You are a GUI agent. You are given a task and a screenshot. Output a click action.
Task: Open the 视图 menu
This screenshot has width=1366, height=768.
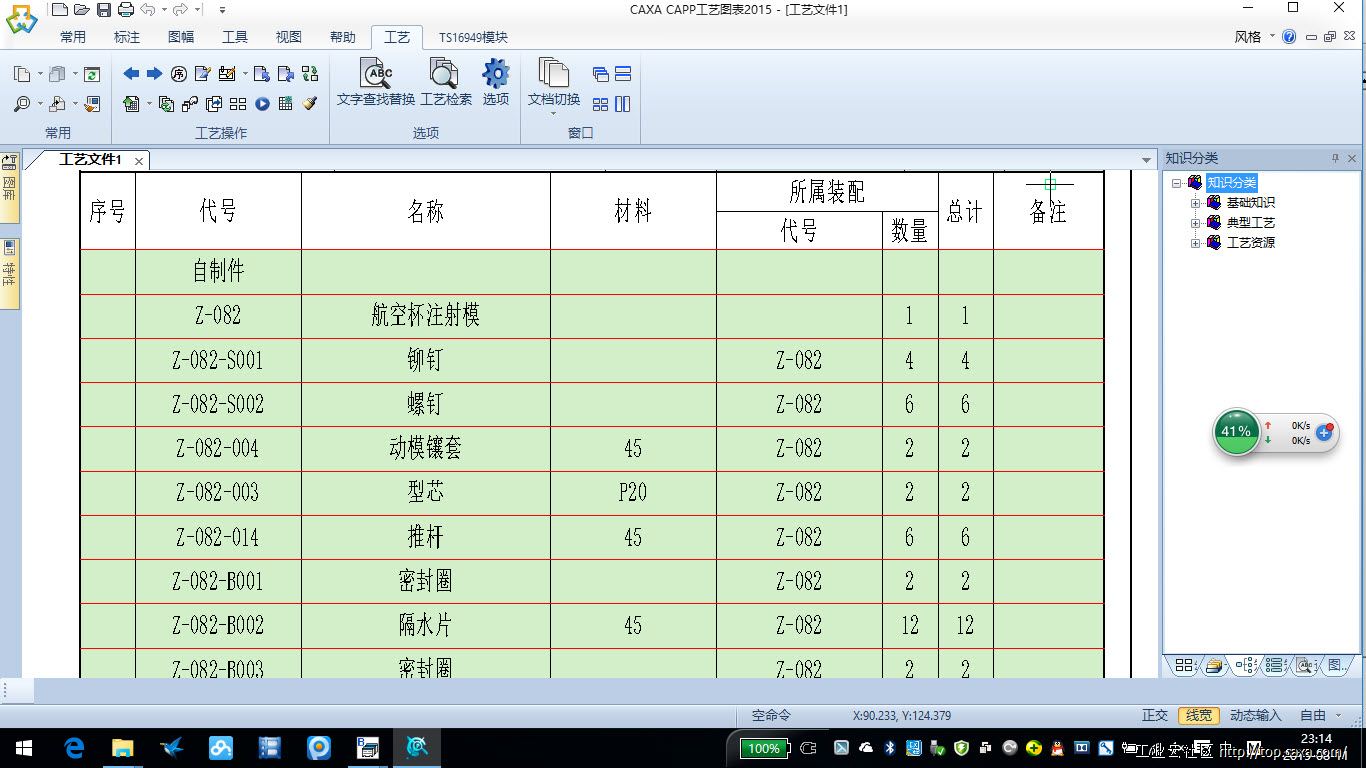[288, 36]
